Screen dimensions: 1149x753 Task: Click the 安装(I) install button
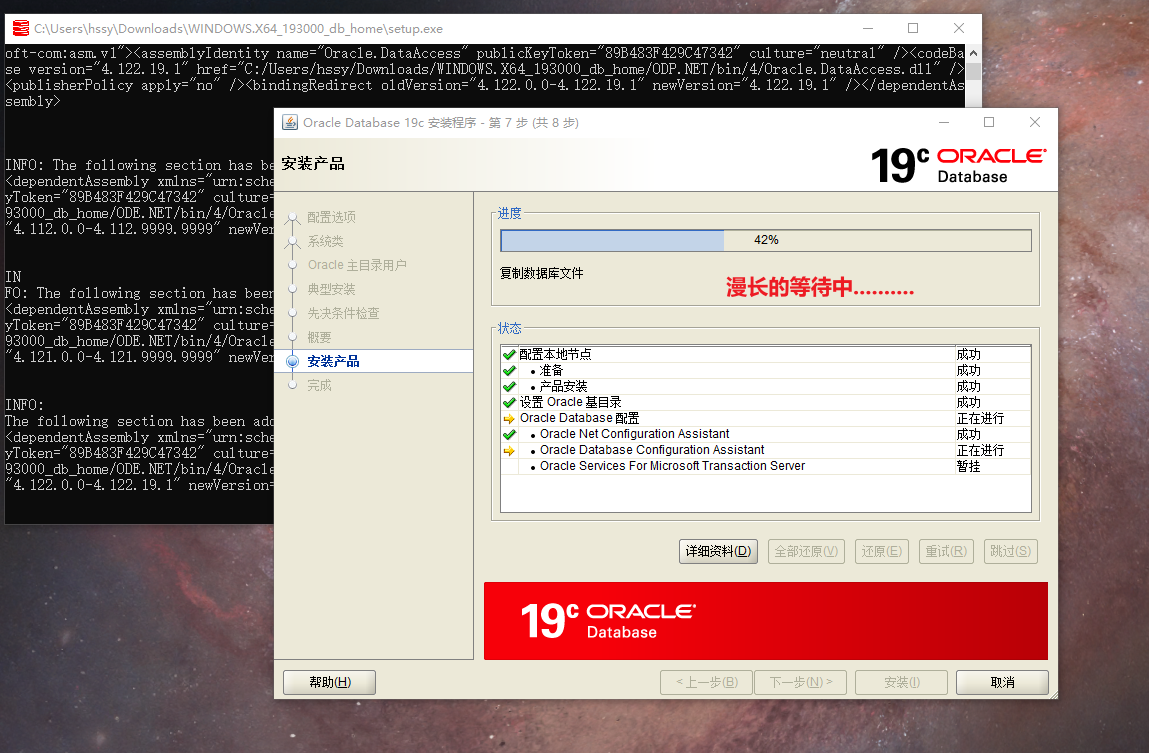click(901, 682)
